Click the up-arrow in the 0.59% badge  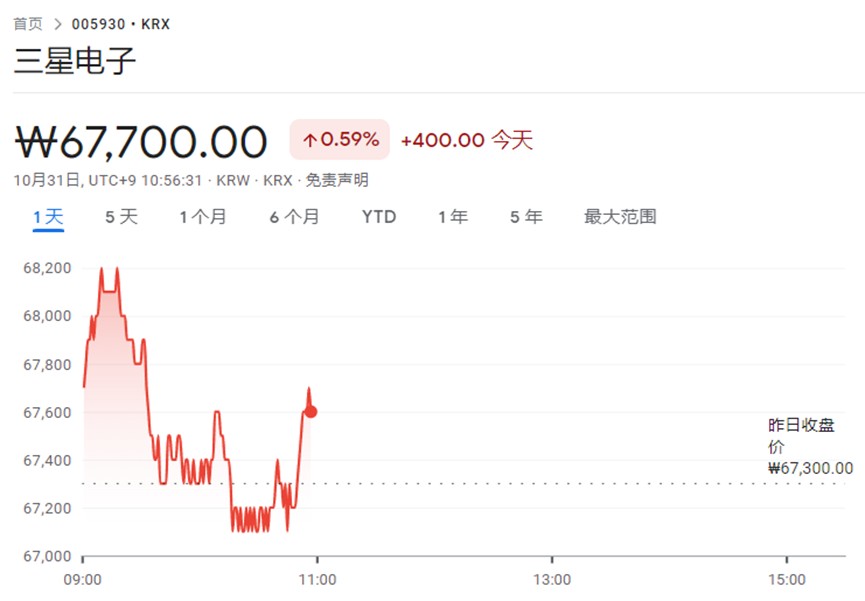(x=310, y=140)
